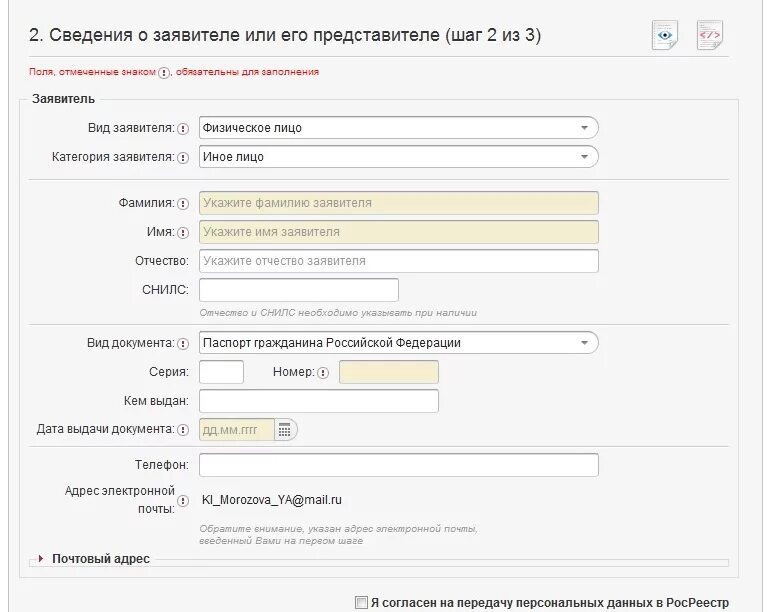Screen dimensions: 772x612
Task: Click into the Серия field
Action: click(x=221, y=372)
